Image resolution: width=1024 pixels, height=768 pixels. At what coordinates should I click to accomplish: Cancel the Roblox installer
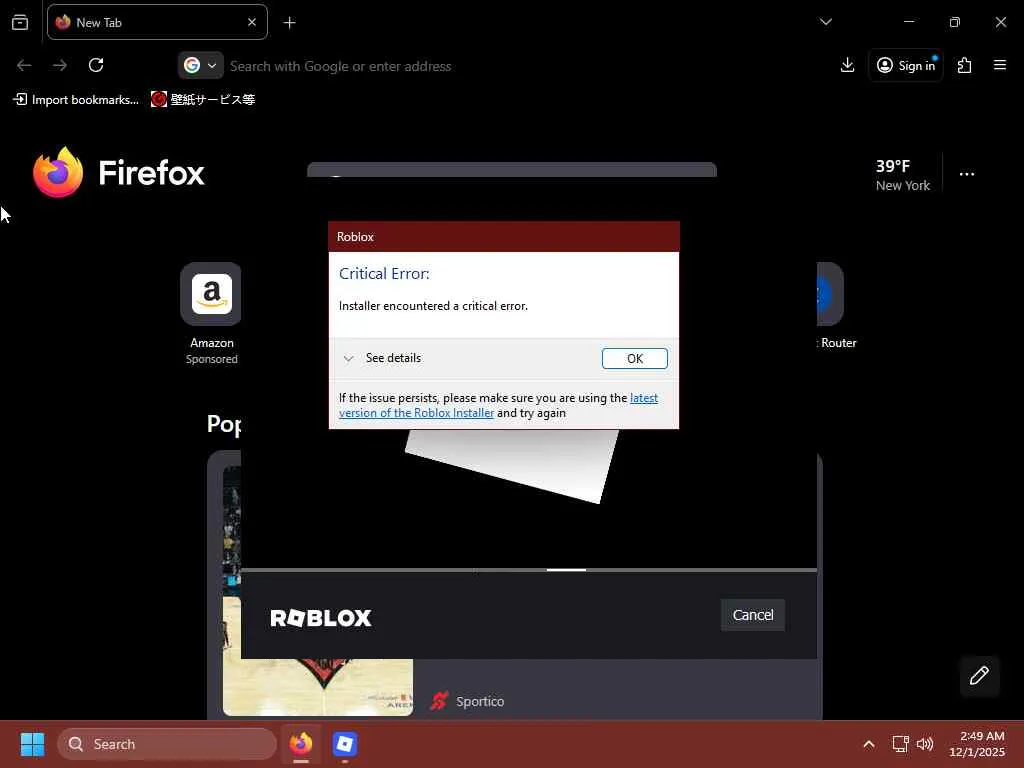pyautogui.click(x=752, y=615)
